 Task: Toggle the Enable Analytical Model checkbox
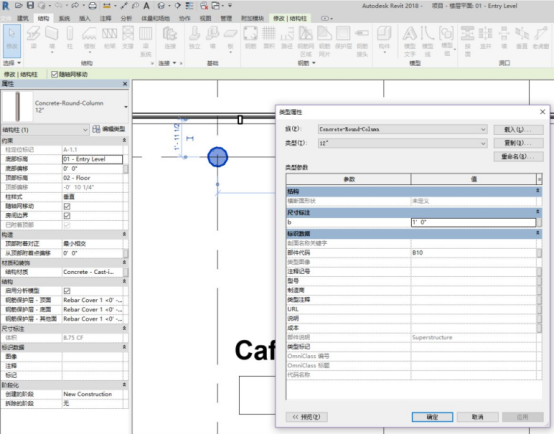pyautogui.click(x=67, y=291)
